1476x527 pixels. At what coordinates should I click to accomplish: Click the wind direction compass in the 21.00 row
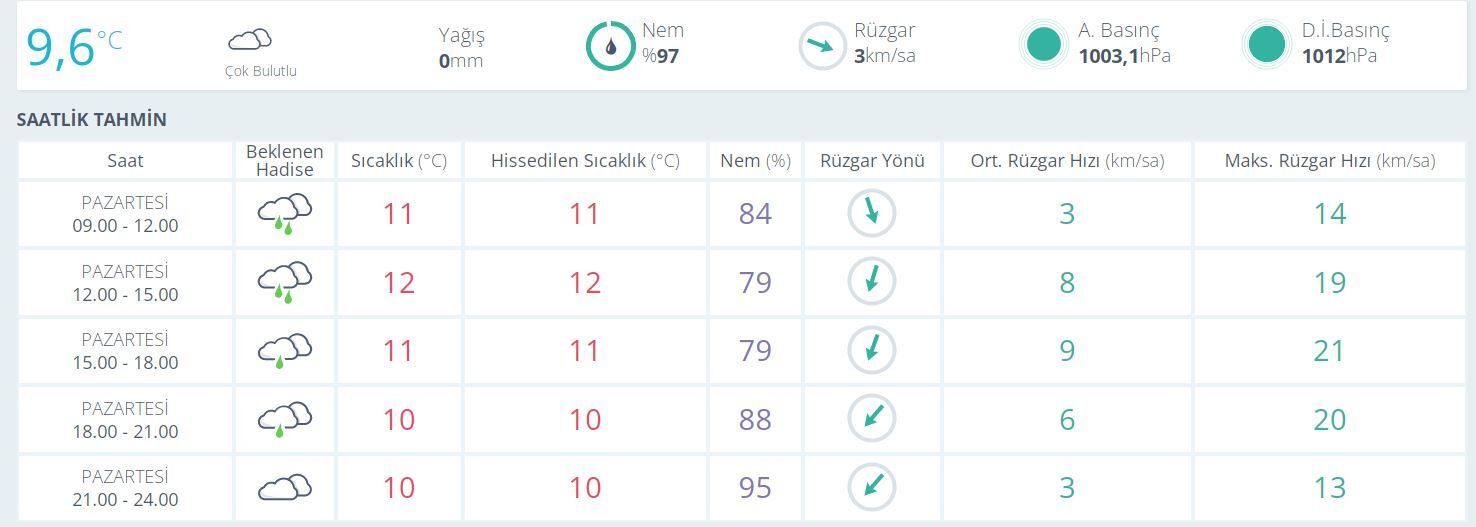point(872,488)
